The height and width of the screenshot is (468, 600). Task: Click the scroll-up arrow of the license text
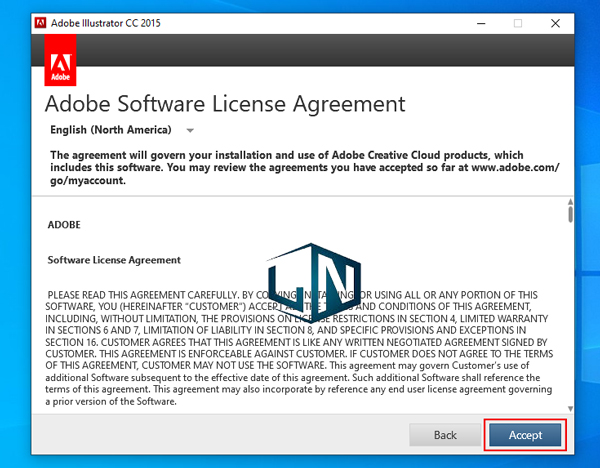click(x=570, y=201)
